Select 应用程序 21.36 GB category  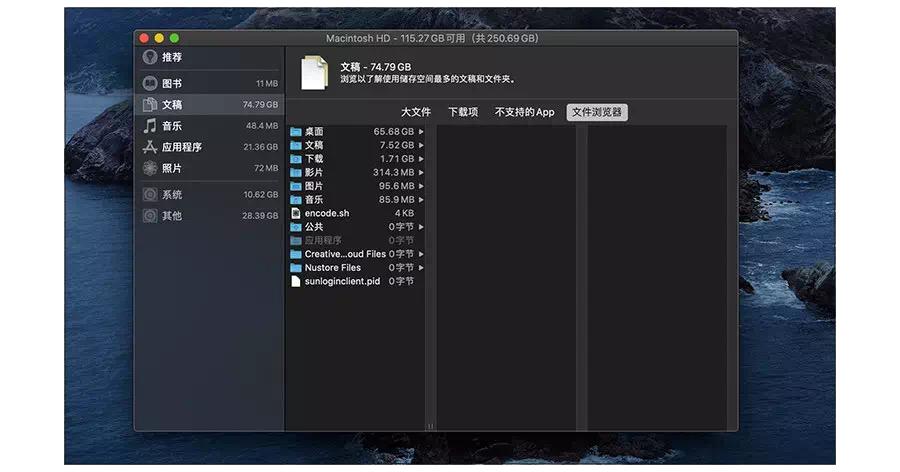[210, 147]
